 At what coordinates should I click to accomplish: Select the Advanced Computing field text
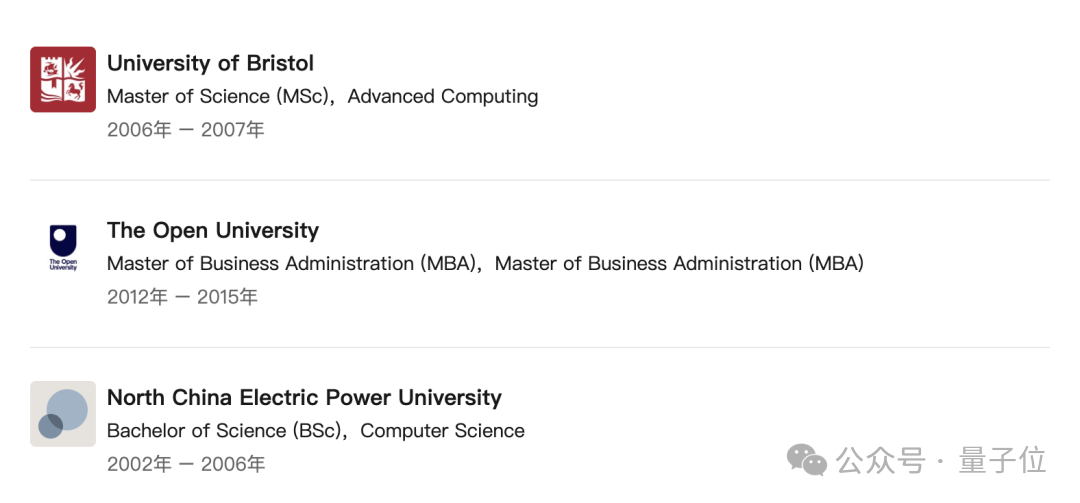[x=443, y=96]
